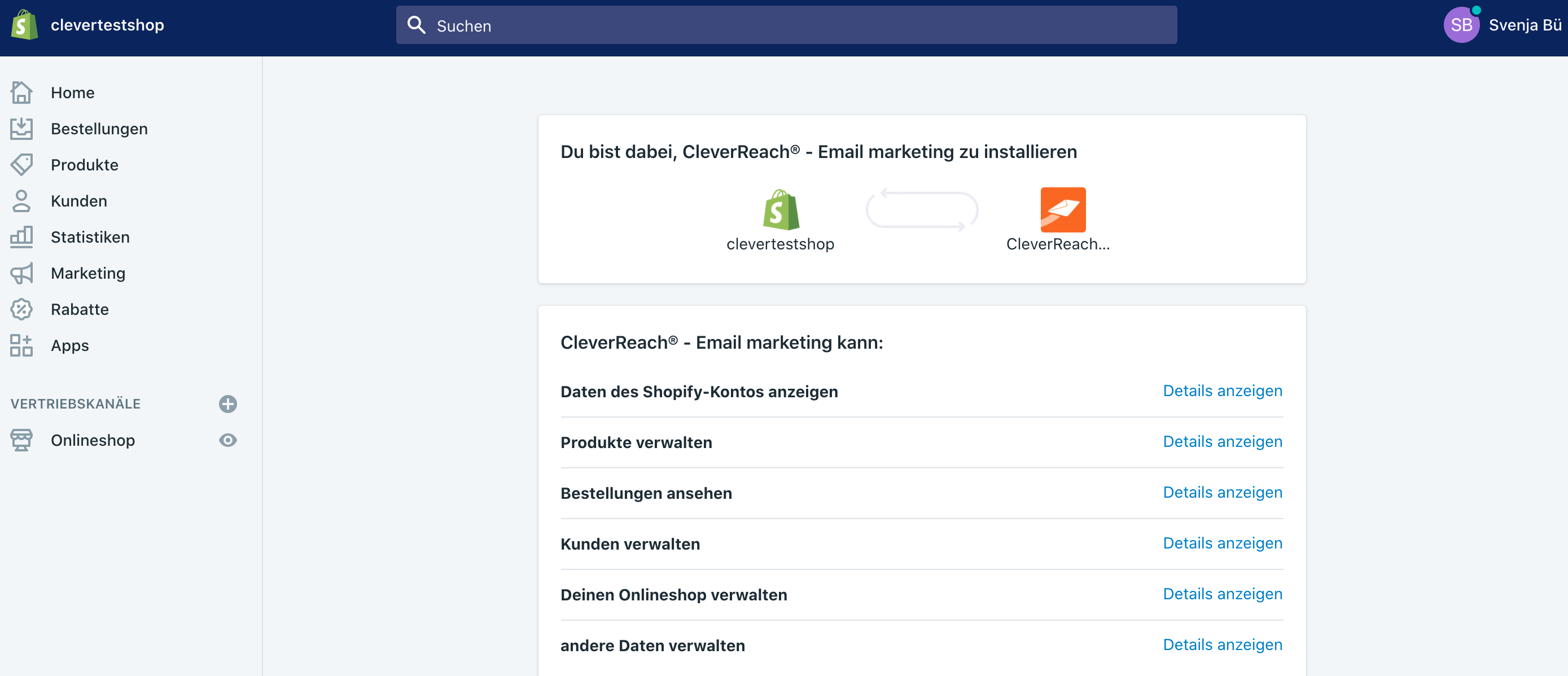Open Bestellungen in sidebar
This screenshot has height=676, width=1568.
point(99,129)
